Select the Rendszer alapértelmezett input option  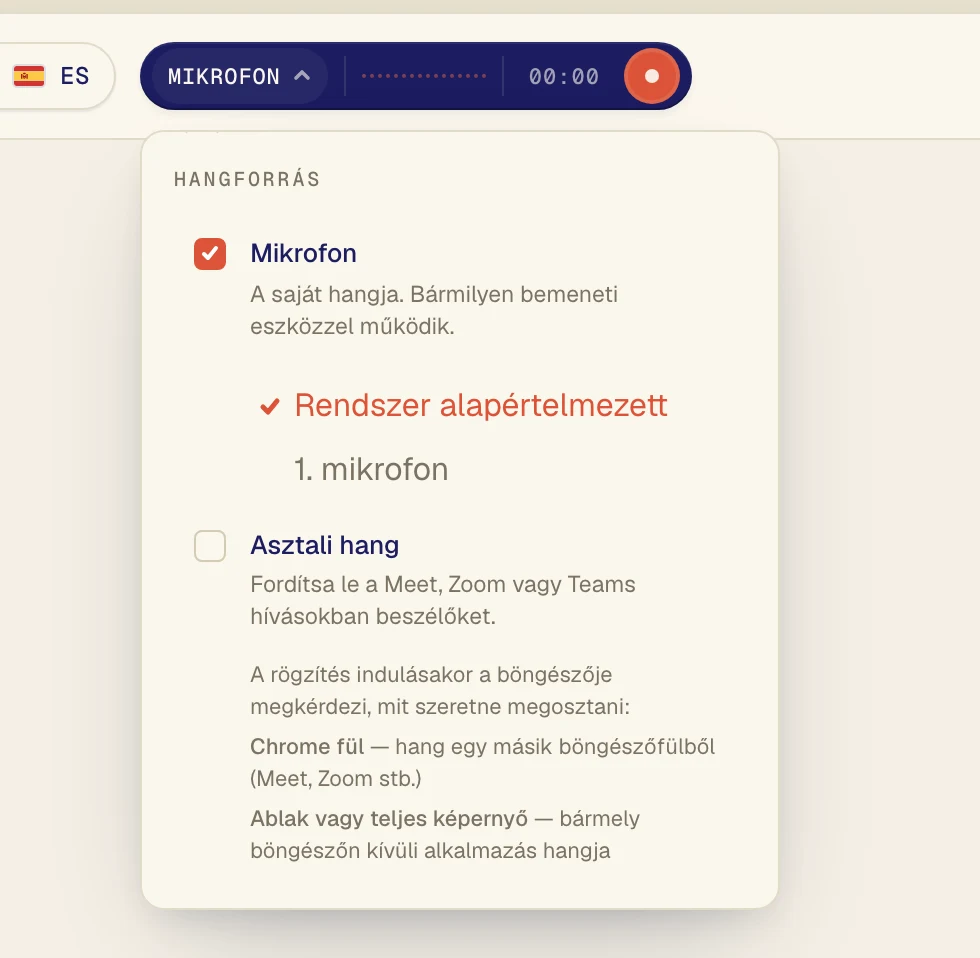pos(464,406)
